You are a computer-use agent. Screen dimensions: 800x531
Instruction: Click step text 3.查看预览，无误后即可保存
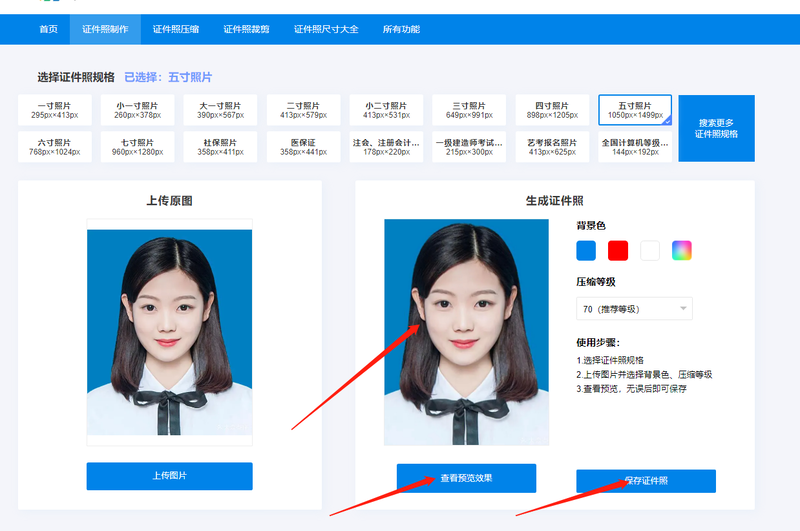click(631, 389)
